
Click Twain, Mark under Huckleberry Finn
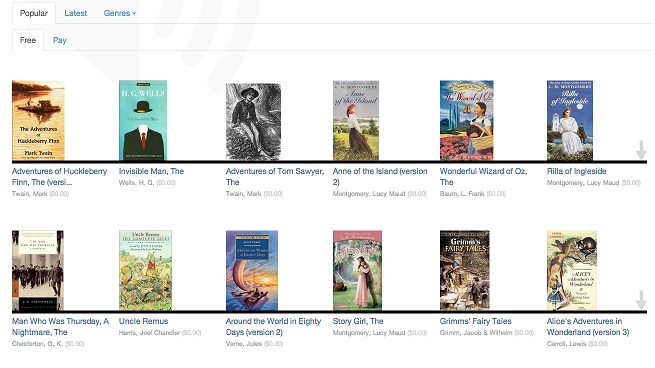point(29,194)
